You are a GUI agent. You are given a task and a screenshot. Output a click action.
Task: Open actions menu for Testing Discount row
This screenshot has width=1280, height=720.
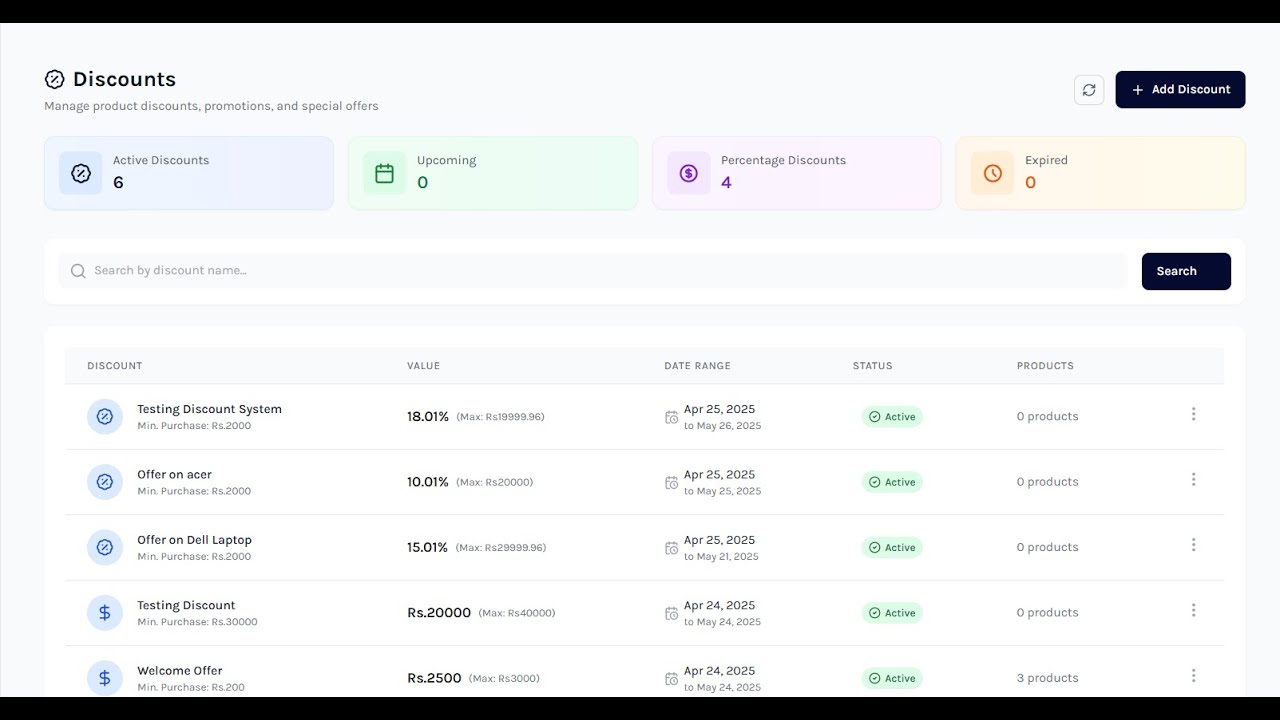pos(1193,611)
